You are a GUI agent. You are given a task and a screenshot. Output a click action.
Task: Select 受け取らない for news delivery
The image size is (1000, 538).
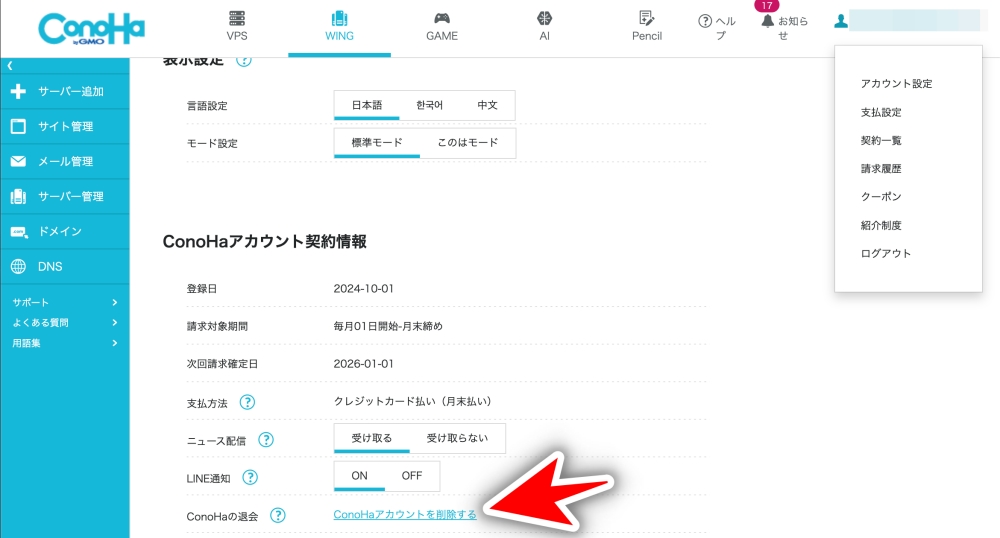point(457,438)
